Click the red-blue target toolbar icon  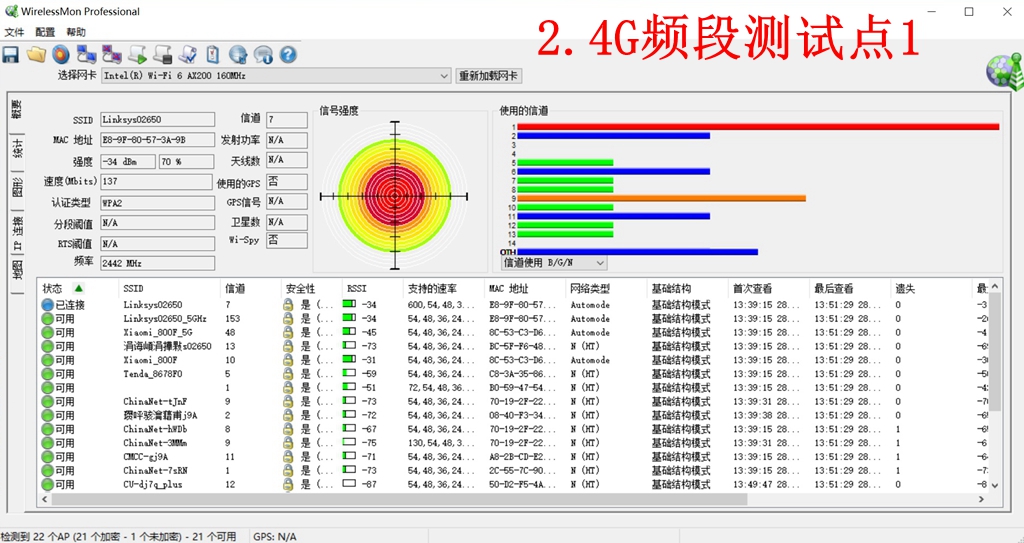pos(61,54)
